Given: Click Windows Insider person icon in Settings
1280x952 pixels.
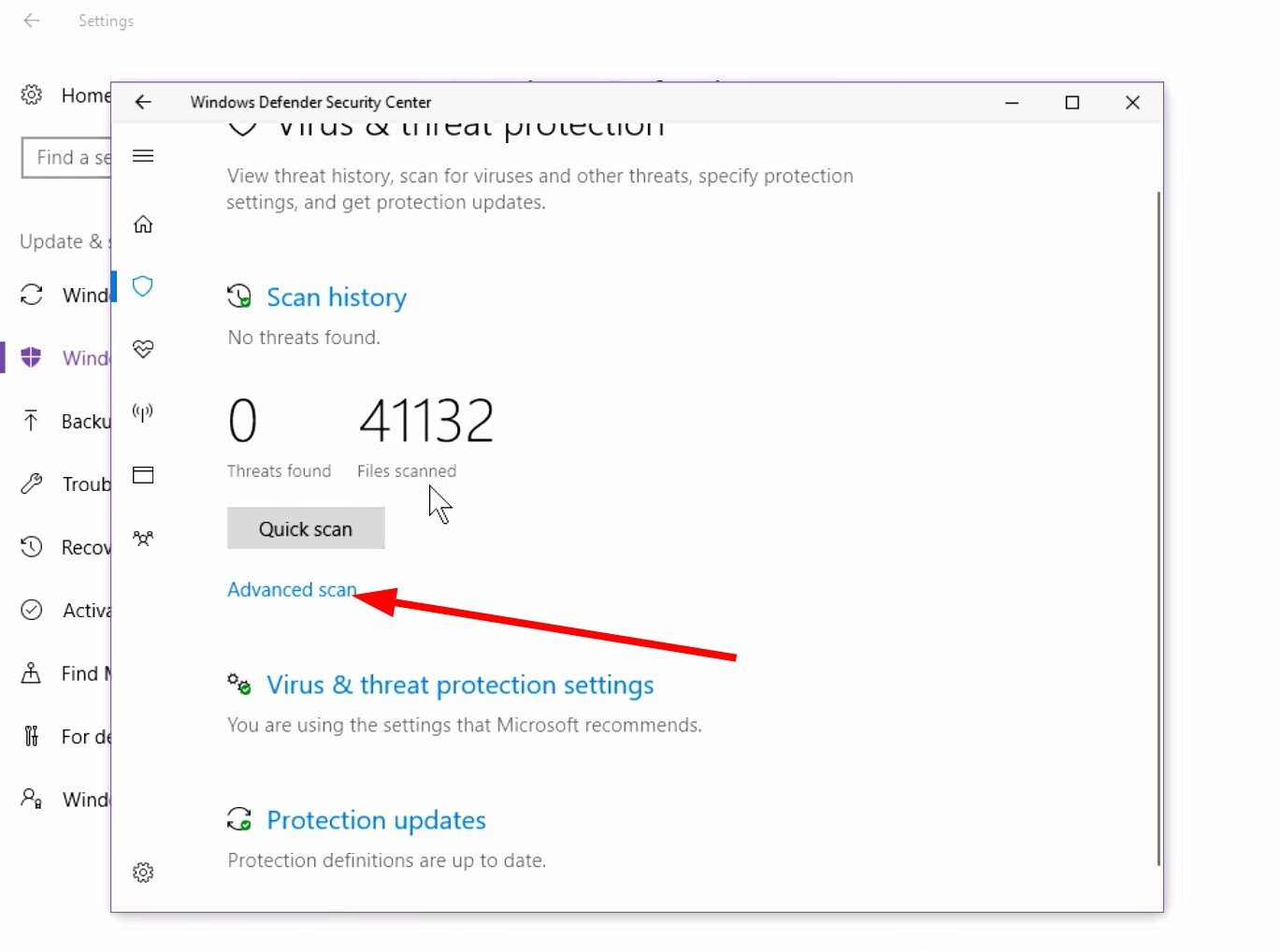Looking at the screenshot, I should click(32, 799).
